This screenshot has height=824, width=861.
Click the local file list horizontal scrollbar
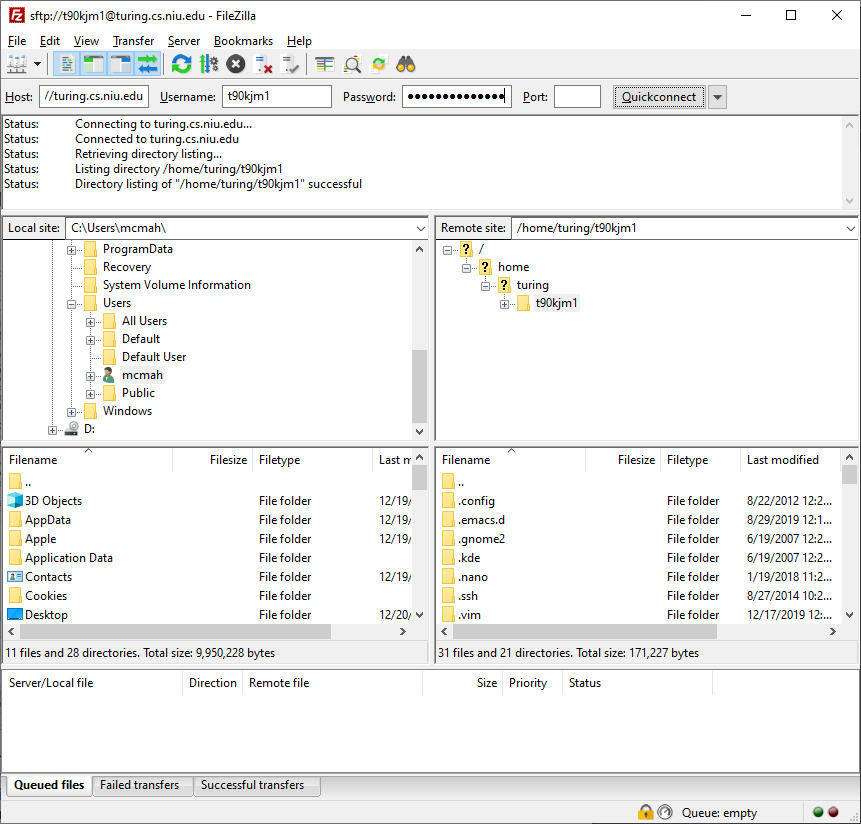click(175, 632)
